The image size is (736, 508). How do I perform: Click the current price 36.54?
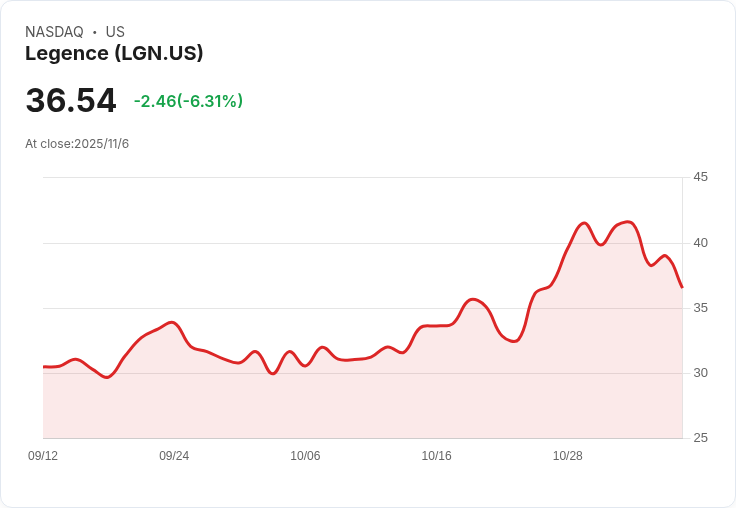tap(71, 101)
